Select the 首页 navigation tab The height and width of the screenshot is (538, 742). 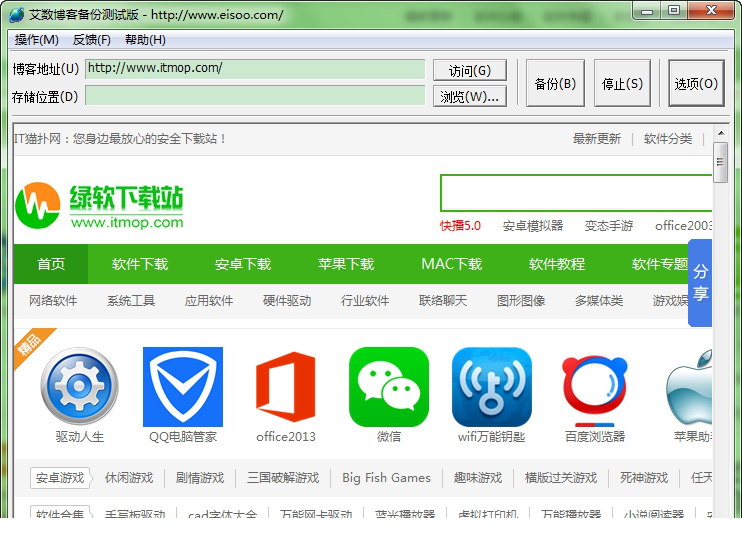click(51, 264)
